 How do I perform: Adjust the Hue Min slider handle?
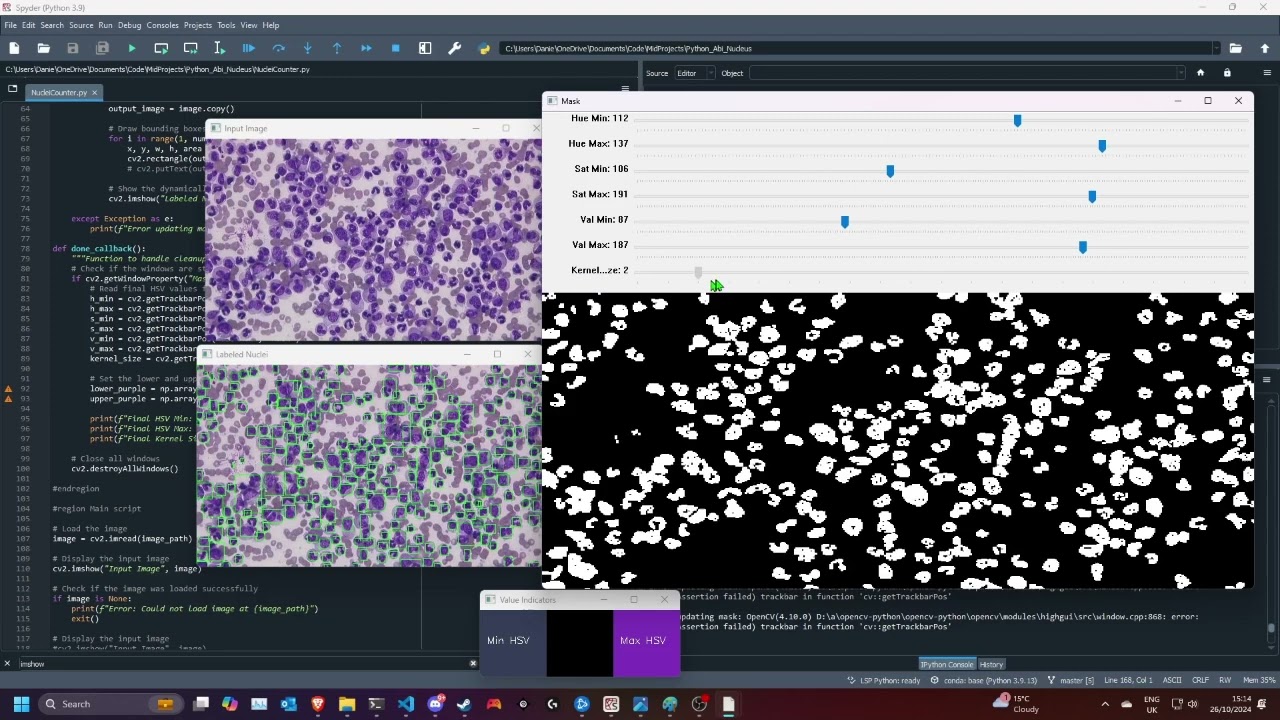coord(1017,120)
